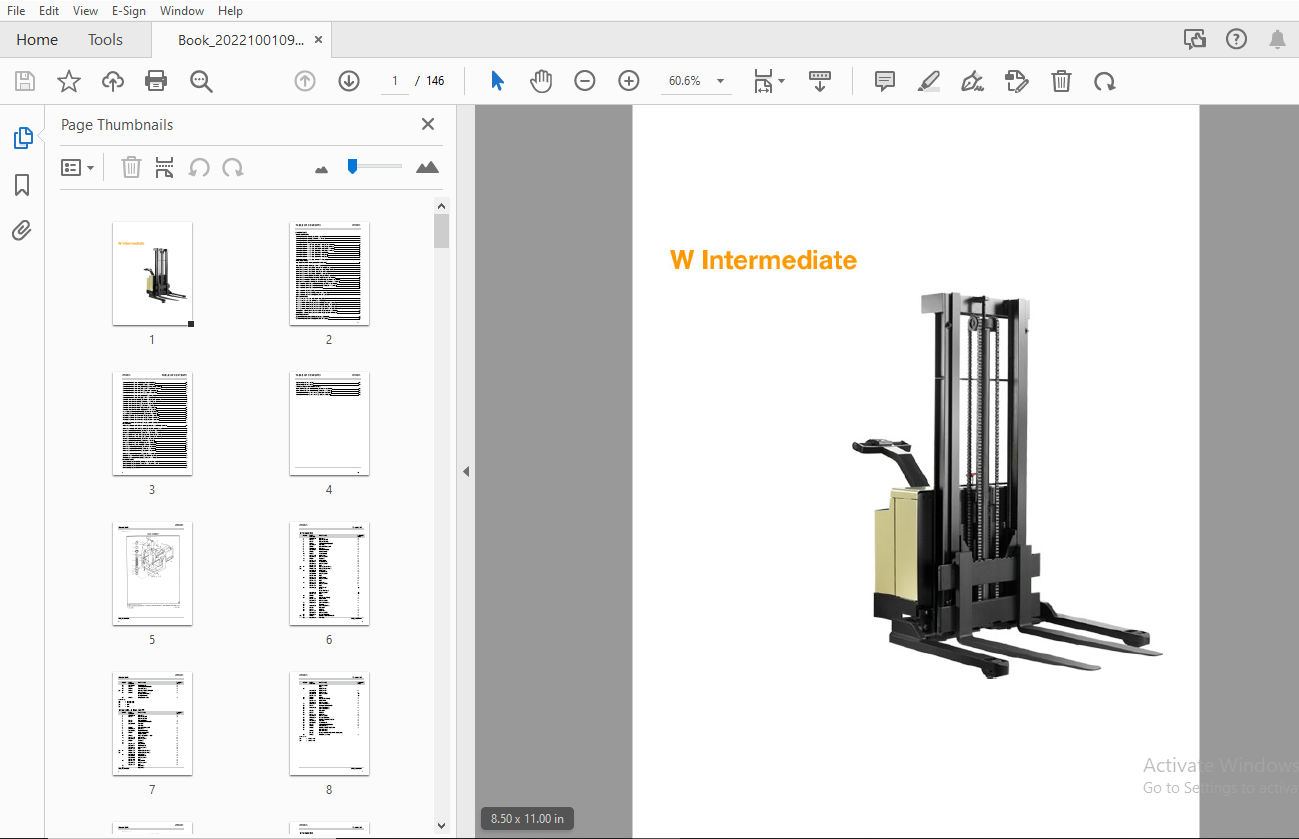Viewport: 1299px width, 839px height.
Task: Insert pages icon in thumbnails panel
Action: pos(164,167)
